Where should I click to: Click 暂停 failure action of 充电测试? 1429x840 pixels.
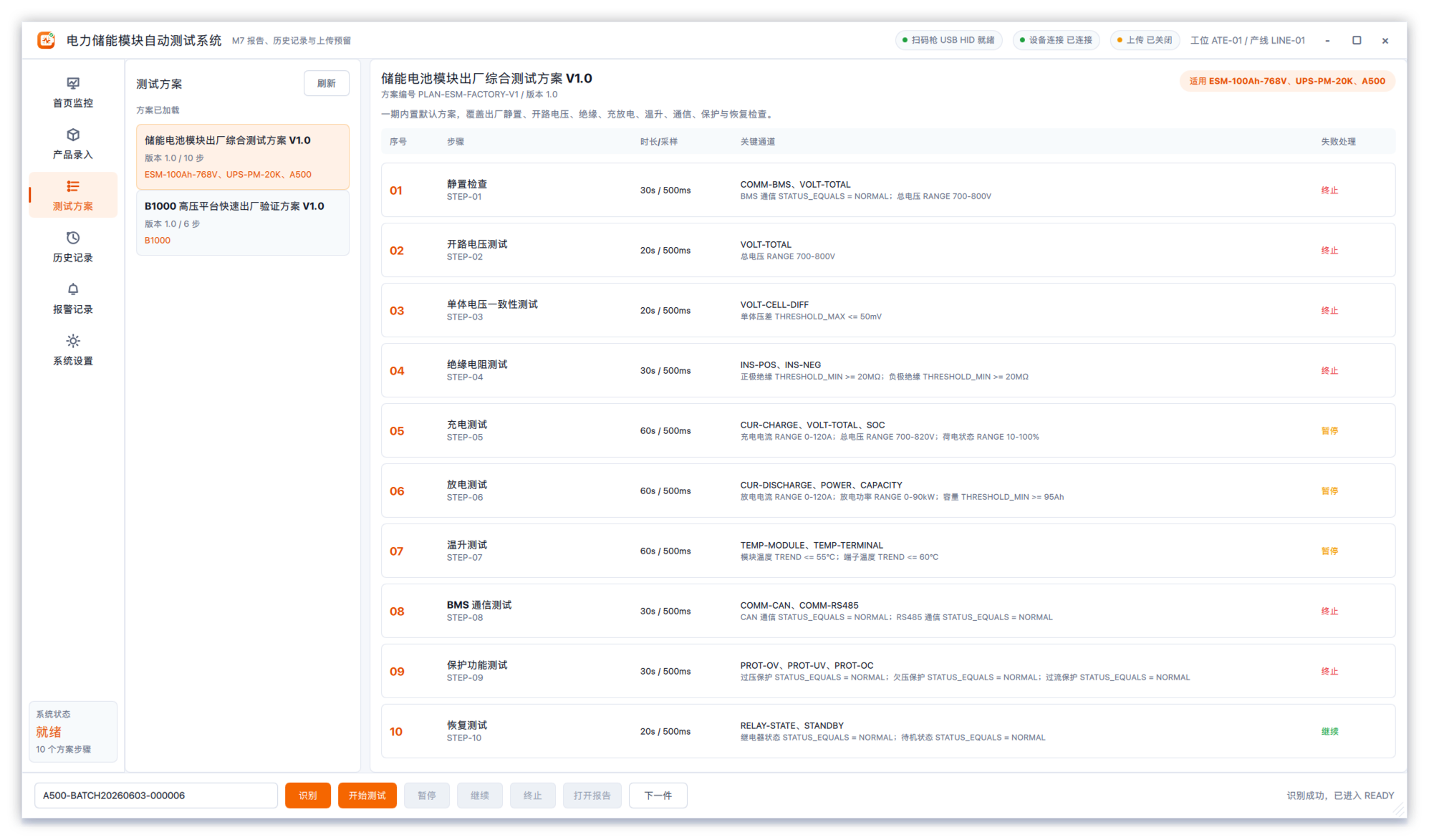pos(1329,431)
